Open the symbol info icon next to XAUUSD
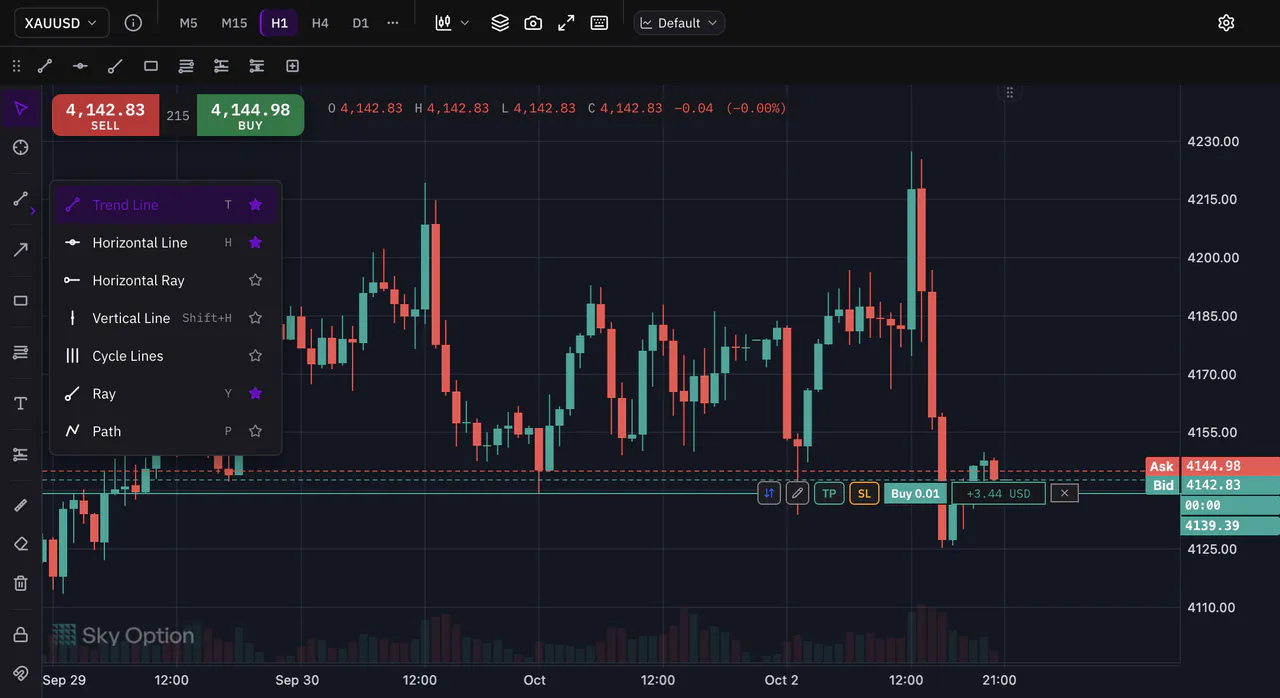Image resolution: width=1280 pixels, height=698 pixels. (x=133, y=22)
